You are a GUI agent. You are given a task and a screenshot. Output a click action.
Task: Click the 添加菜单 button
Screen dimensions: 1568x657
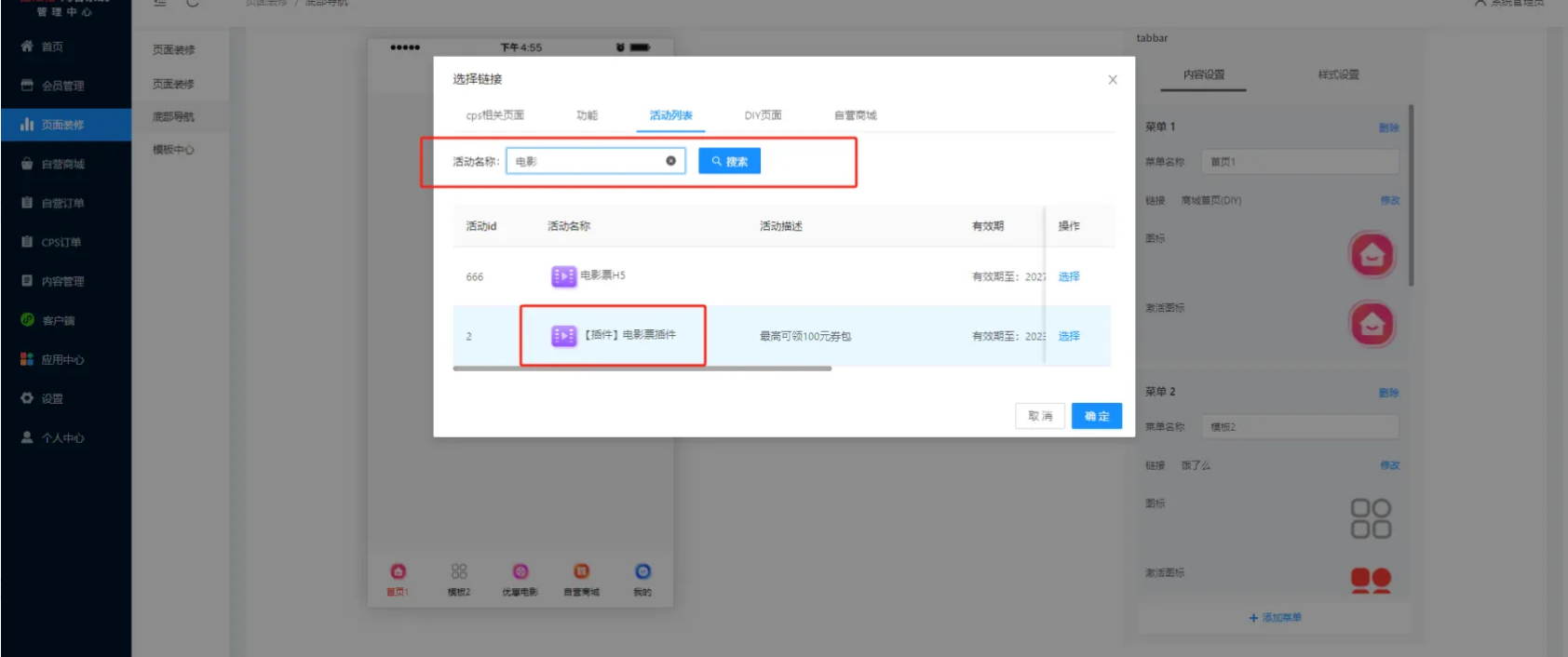click(x=1275, y=618)
